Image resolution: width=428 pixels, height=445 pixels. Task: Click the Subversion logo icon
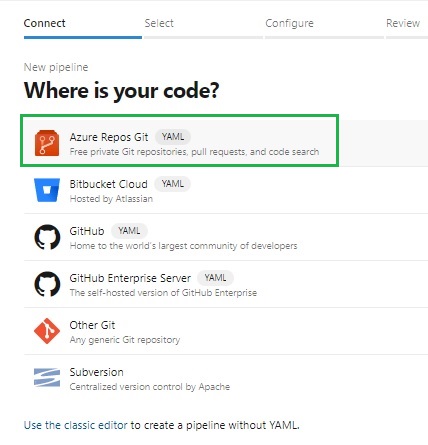pos(47,378)
